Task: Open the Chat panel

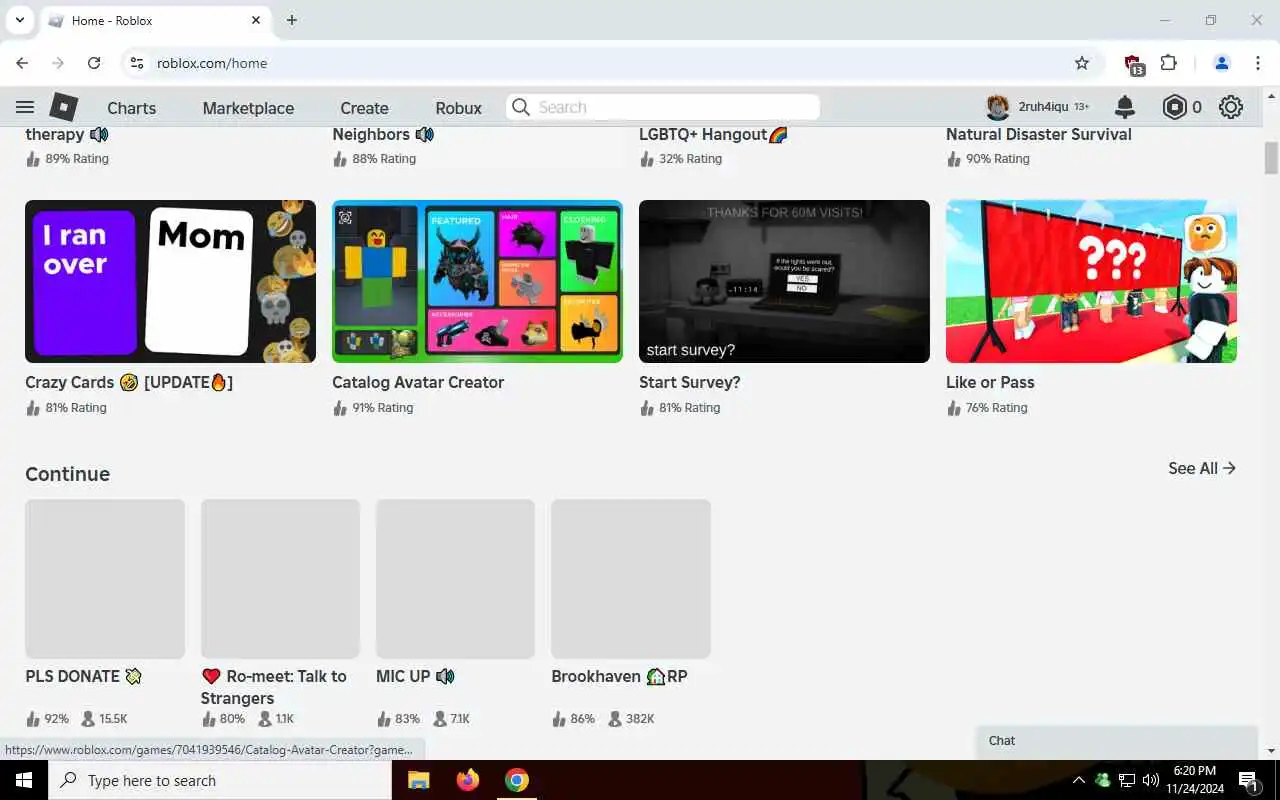Action: (1116, 741)
